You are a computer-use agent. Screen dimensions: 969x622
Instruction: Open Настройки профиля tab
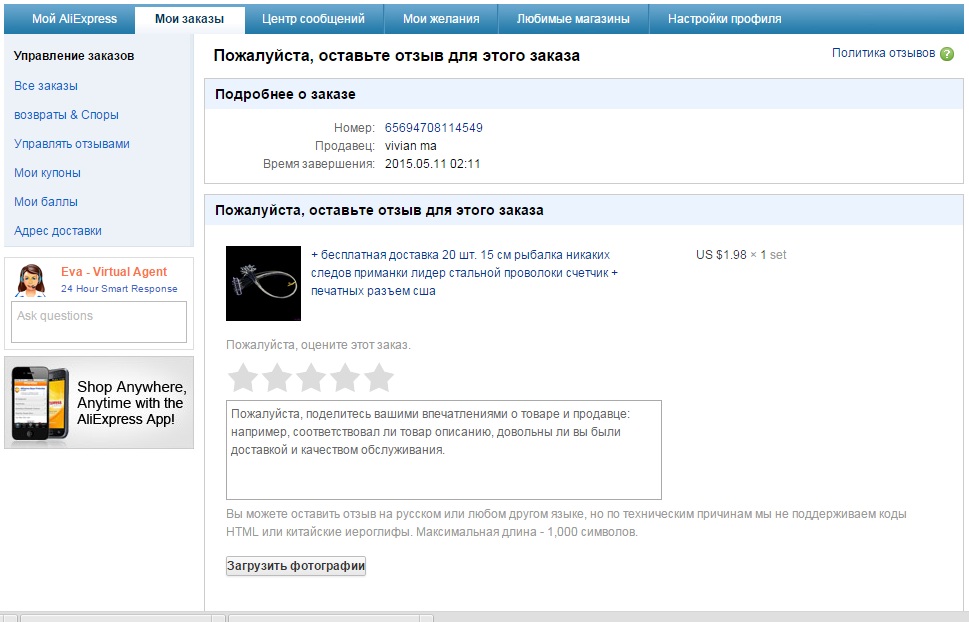[x=724, y=19]
